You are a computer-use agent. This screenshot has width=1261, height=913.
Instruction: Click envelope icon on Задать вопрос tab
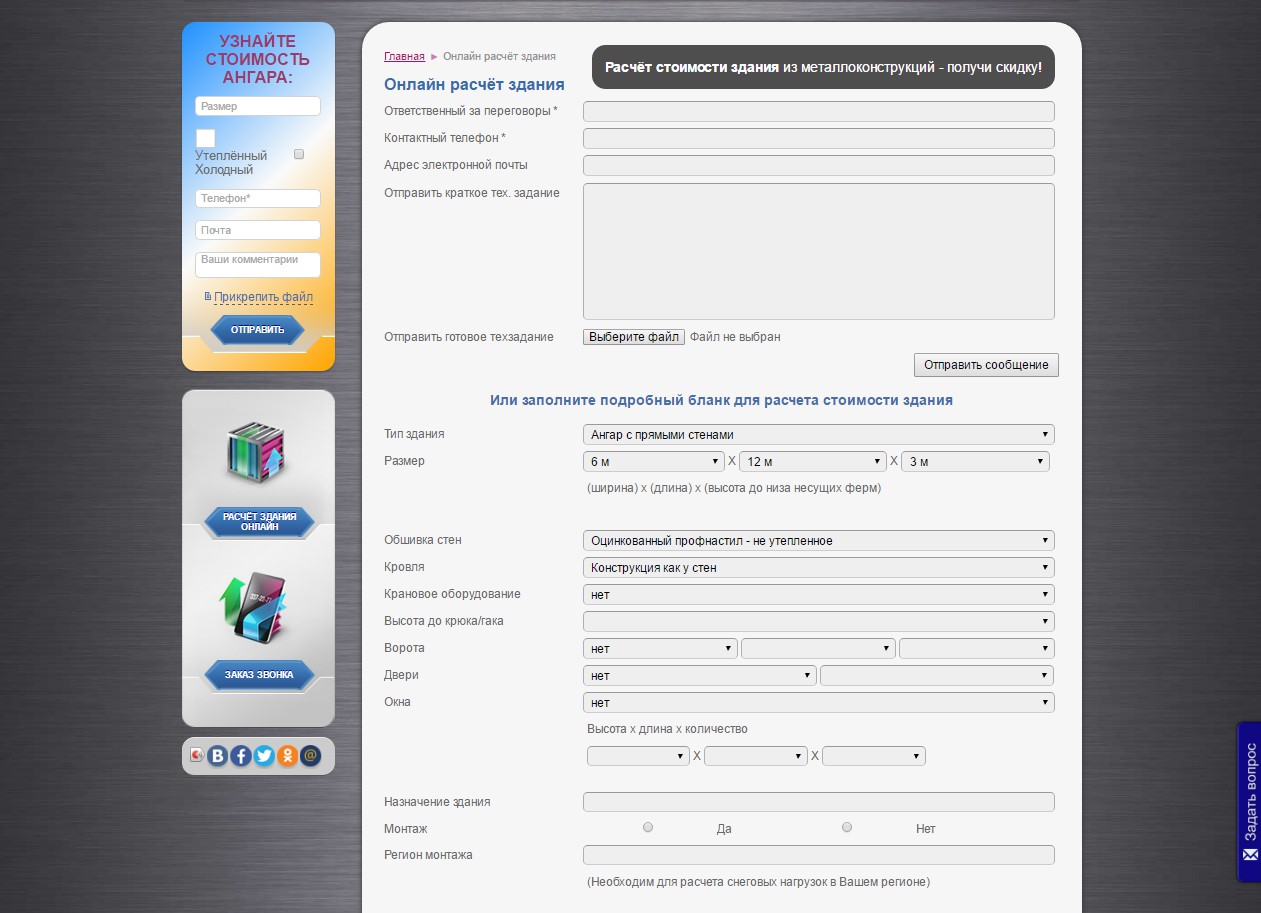pos(1250,855)
